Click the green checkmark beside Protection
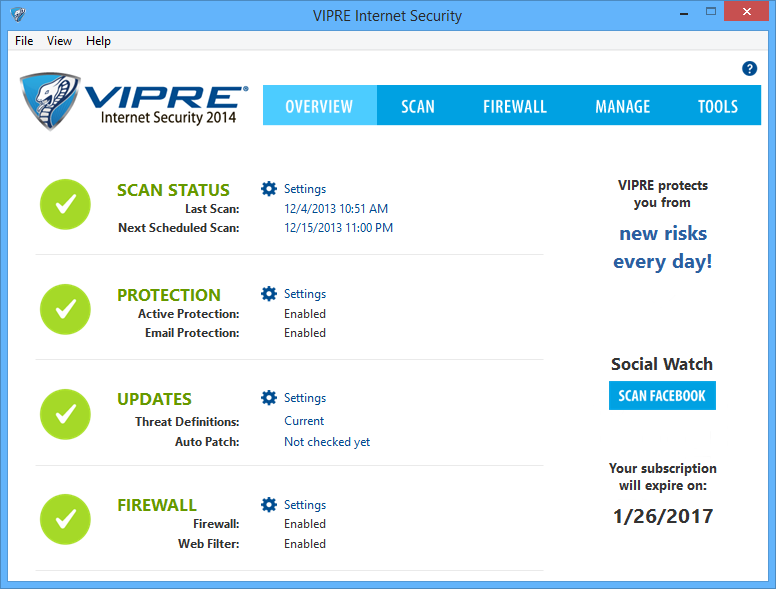776x589 pixels. [65, 309]
